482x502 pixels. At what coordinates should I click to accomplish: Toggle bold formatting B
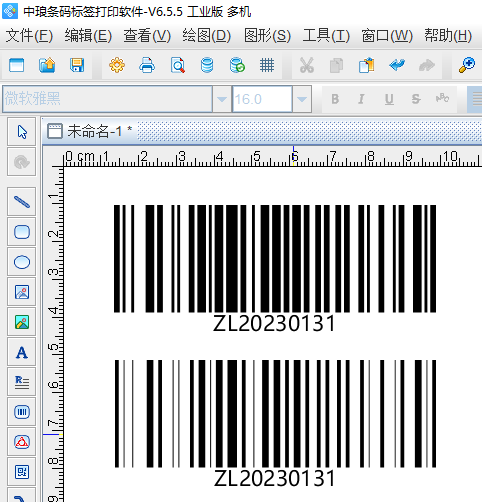click(335, 99)
